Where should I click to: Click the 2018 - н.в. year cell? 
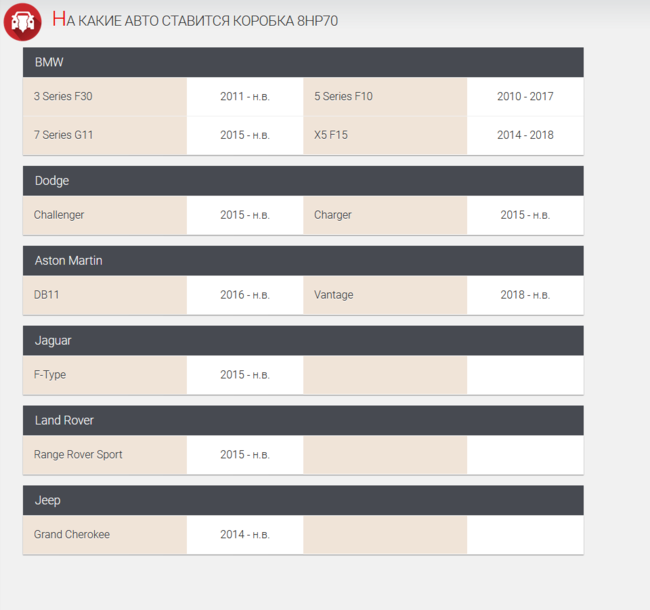pos(525,295)
